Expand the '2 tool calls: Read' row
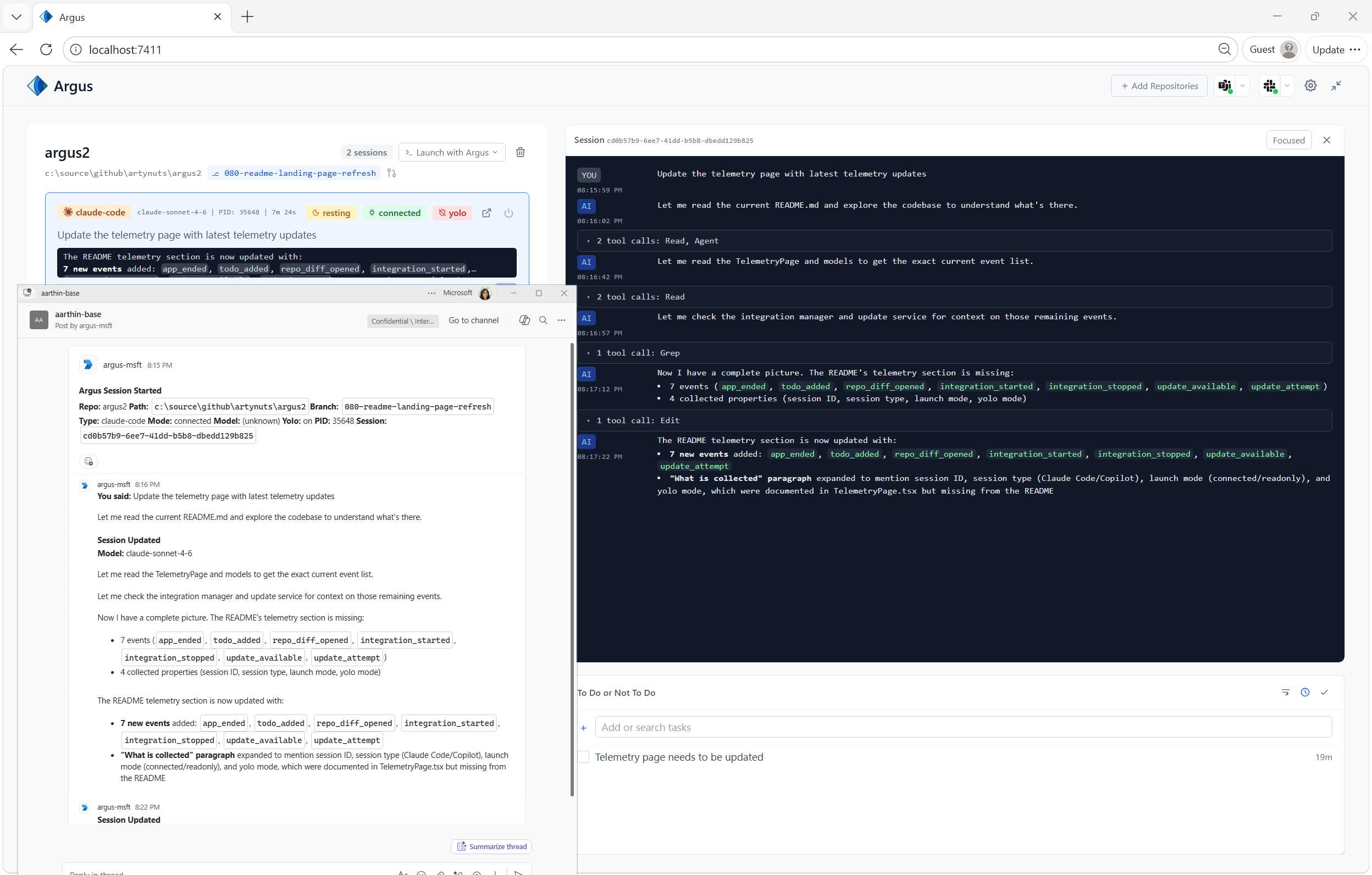The image size is (1372, 875). coord(954,296)
